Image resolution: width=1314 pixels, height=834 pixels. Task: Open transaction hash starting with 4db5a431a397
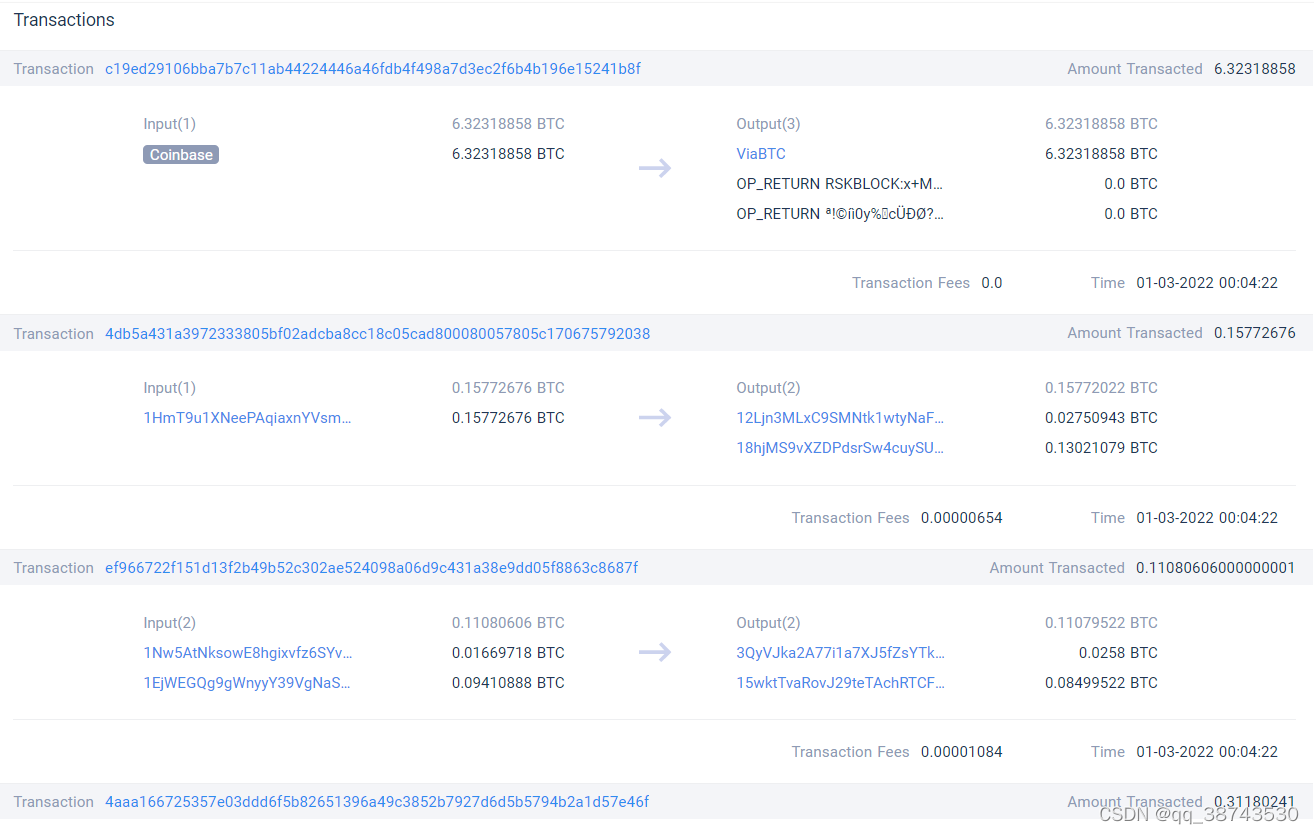point(377,334)
